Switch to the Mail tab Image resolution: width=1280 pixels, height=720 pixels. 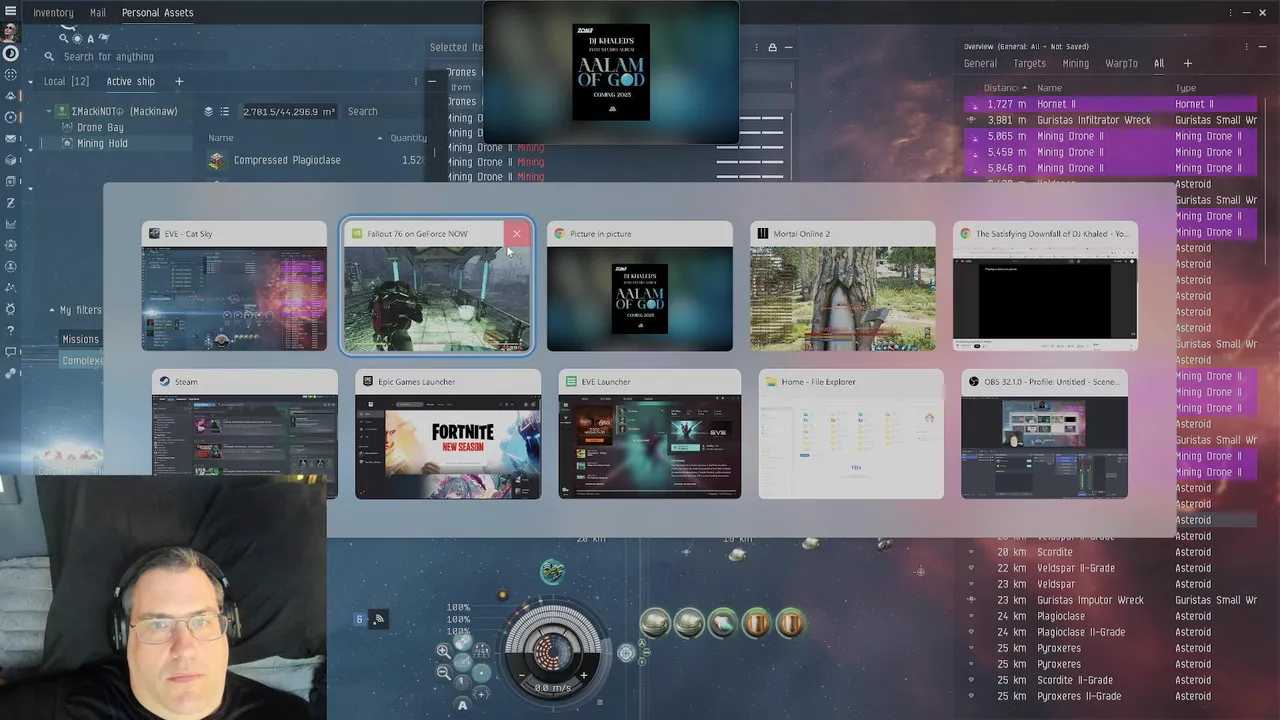point(98,13)
